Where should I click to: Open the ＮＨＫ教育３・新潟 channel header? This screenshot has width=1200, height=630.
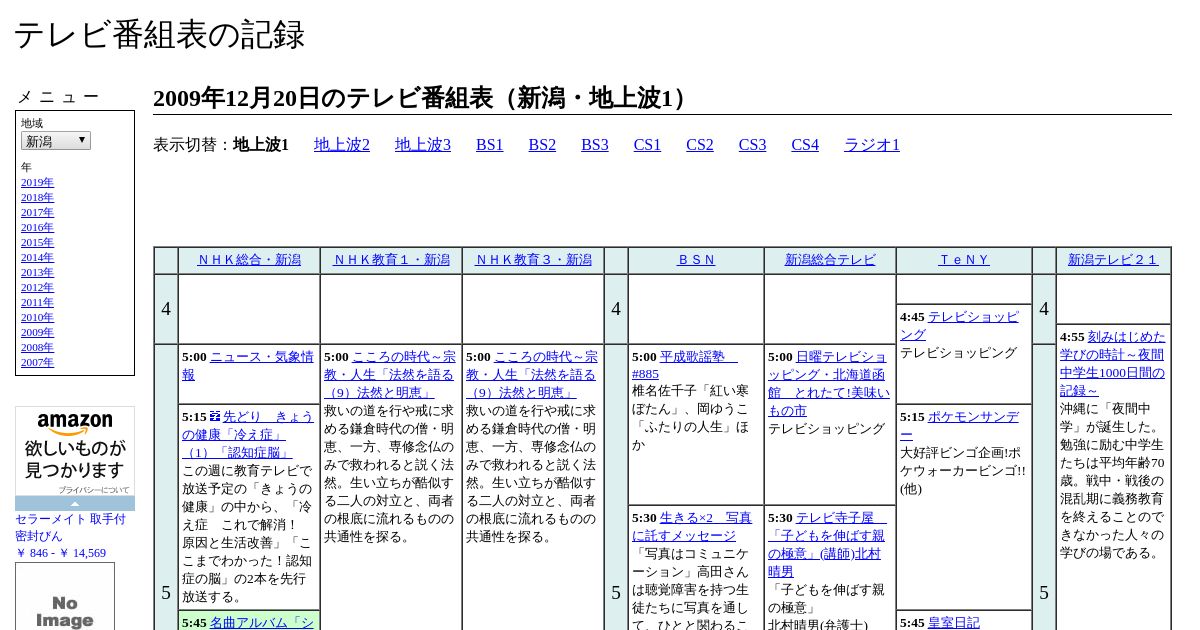[533, 260]
